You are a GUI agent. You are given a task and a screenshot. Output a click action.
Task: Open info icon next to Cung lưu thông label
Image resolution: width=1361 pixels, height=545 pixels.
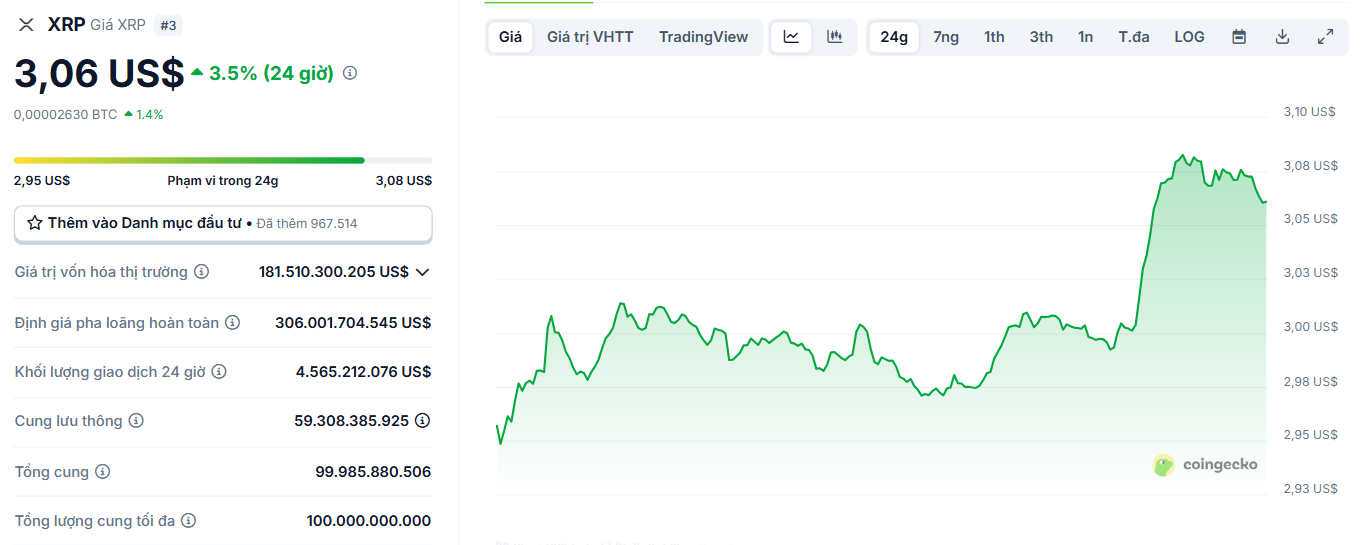pos(136,421)
